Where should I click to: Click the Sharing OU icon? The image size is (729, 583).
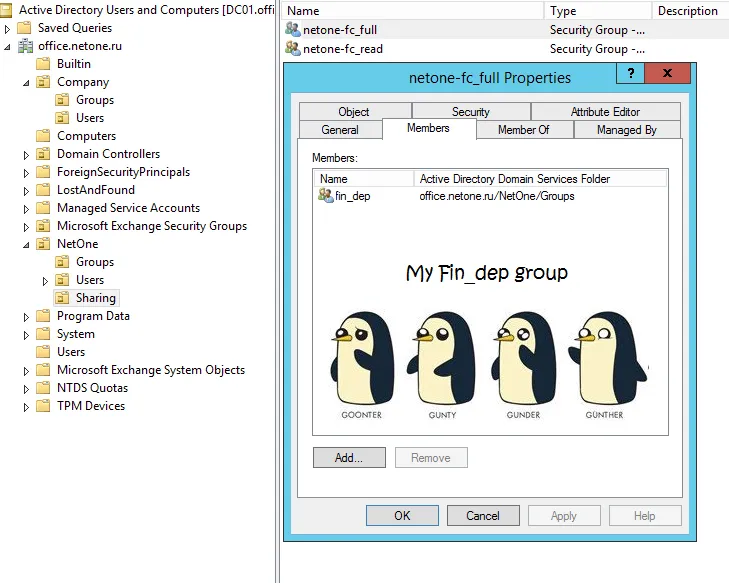point(62,298)
